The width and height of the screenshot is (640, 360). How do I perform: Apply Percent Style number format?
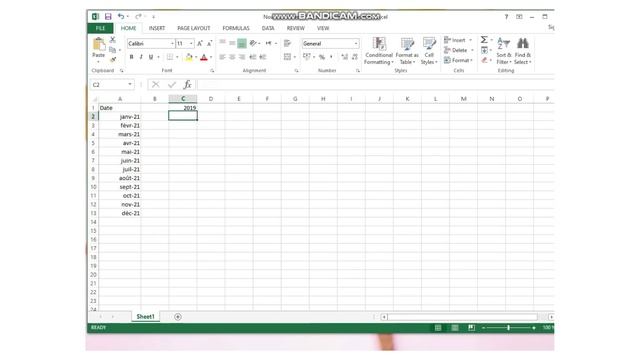click(322, 57)
